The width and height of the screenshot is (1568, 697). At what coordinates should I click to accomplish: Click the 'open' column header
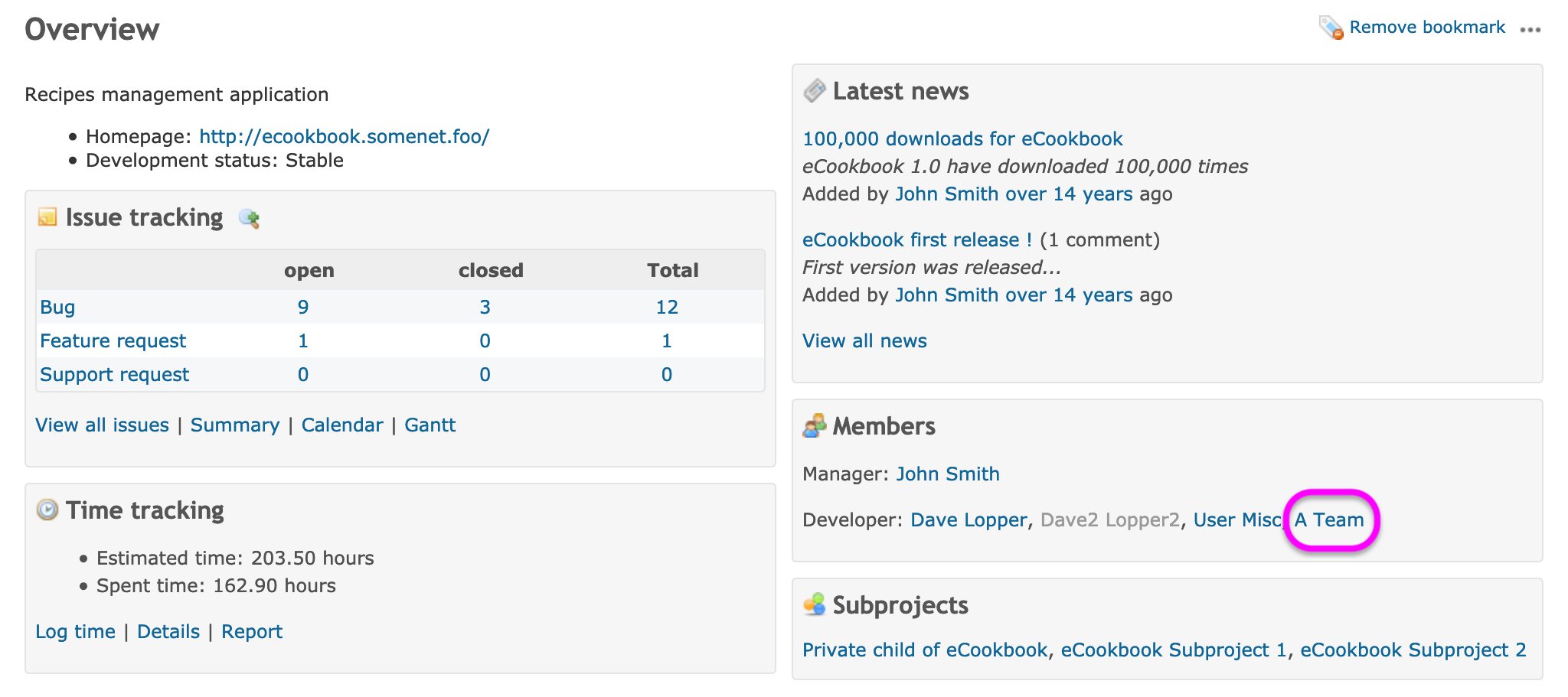pyautogui.click(x=309, y=270)
